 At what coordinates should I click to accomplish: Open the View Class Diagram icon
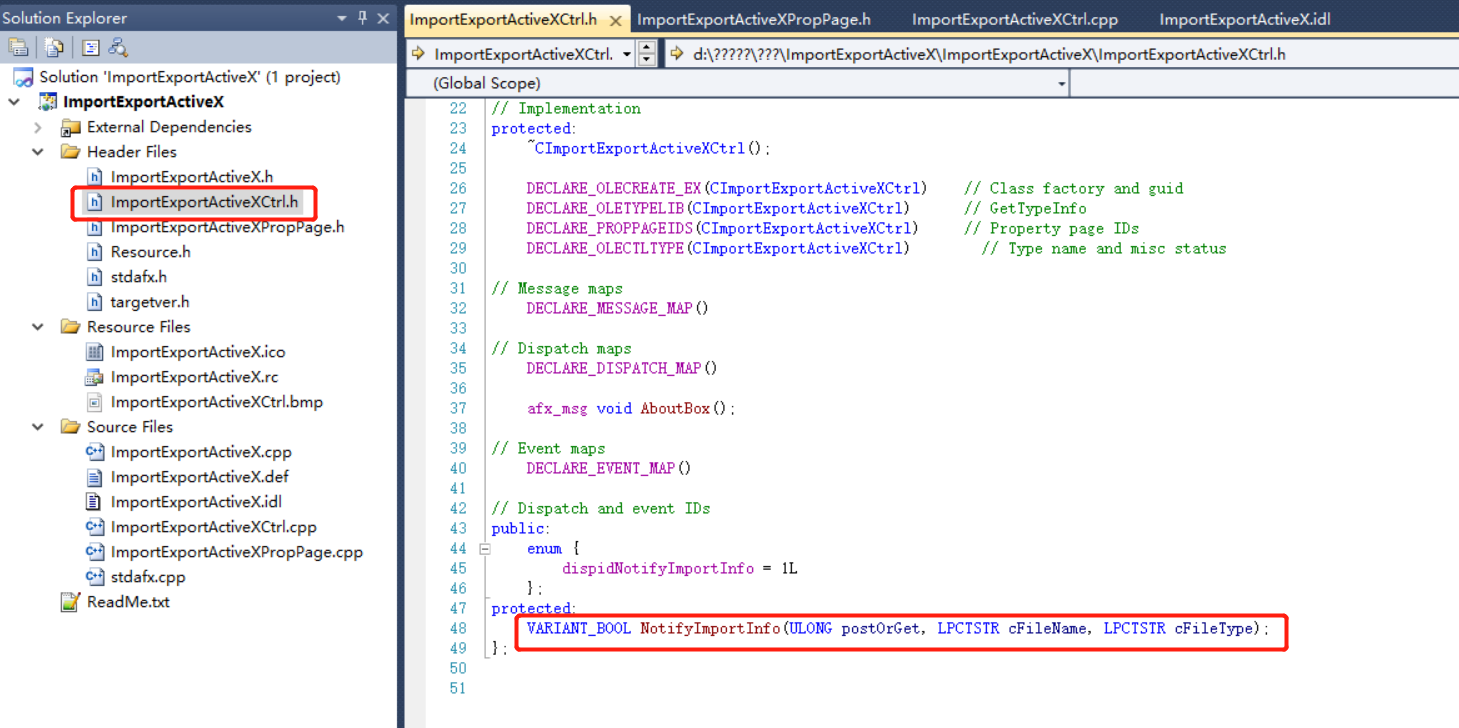click(116, 47)
